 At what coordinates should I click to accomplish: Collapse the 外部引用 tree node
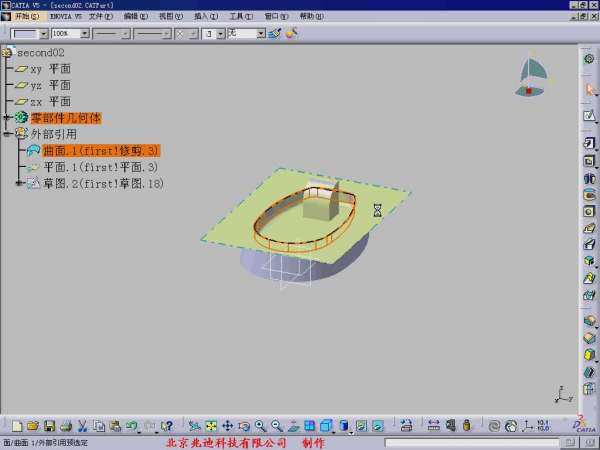pos(7,134)
